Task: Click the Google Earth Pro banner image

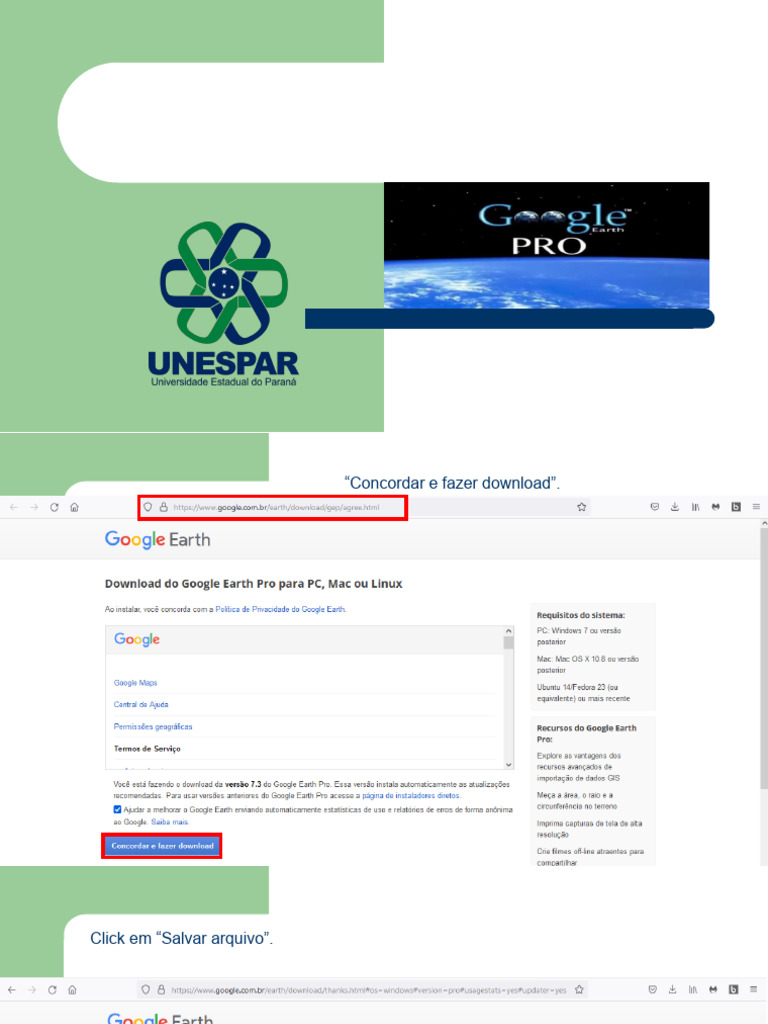Action: pyautogui.click(x=547, y=245)
